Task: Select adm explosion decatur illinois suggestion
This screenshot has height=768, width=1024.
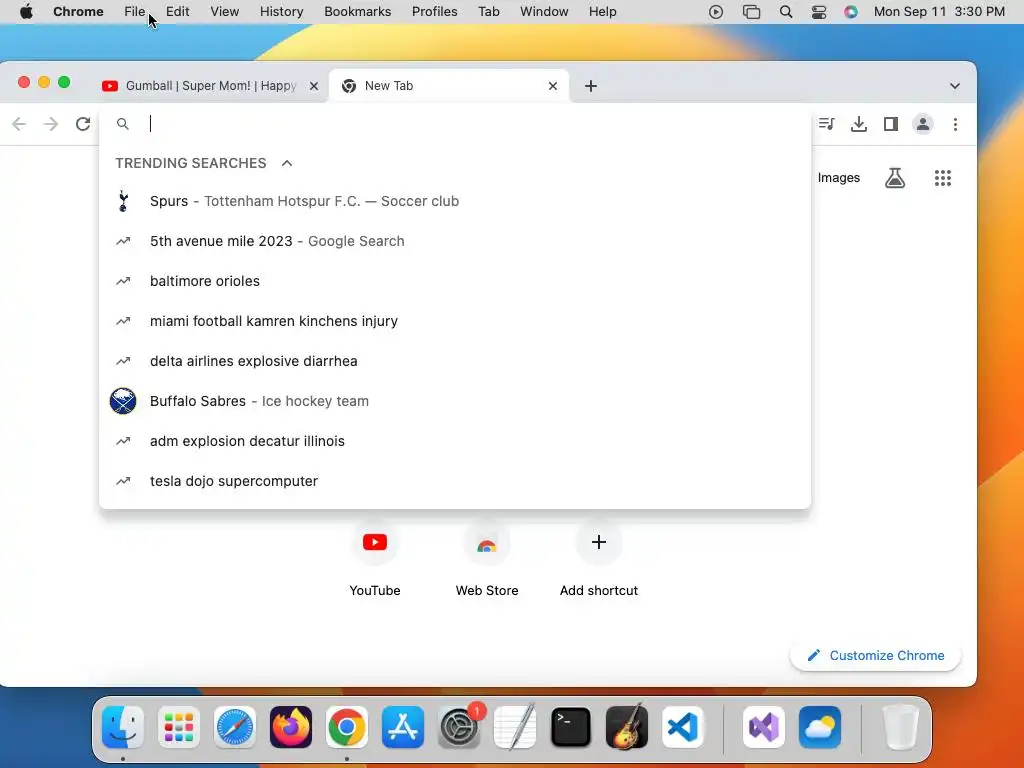Action: pyautogui.click(x=455, y=441)
